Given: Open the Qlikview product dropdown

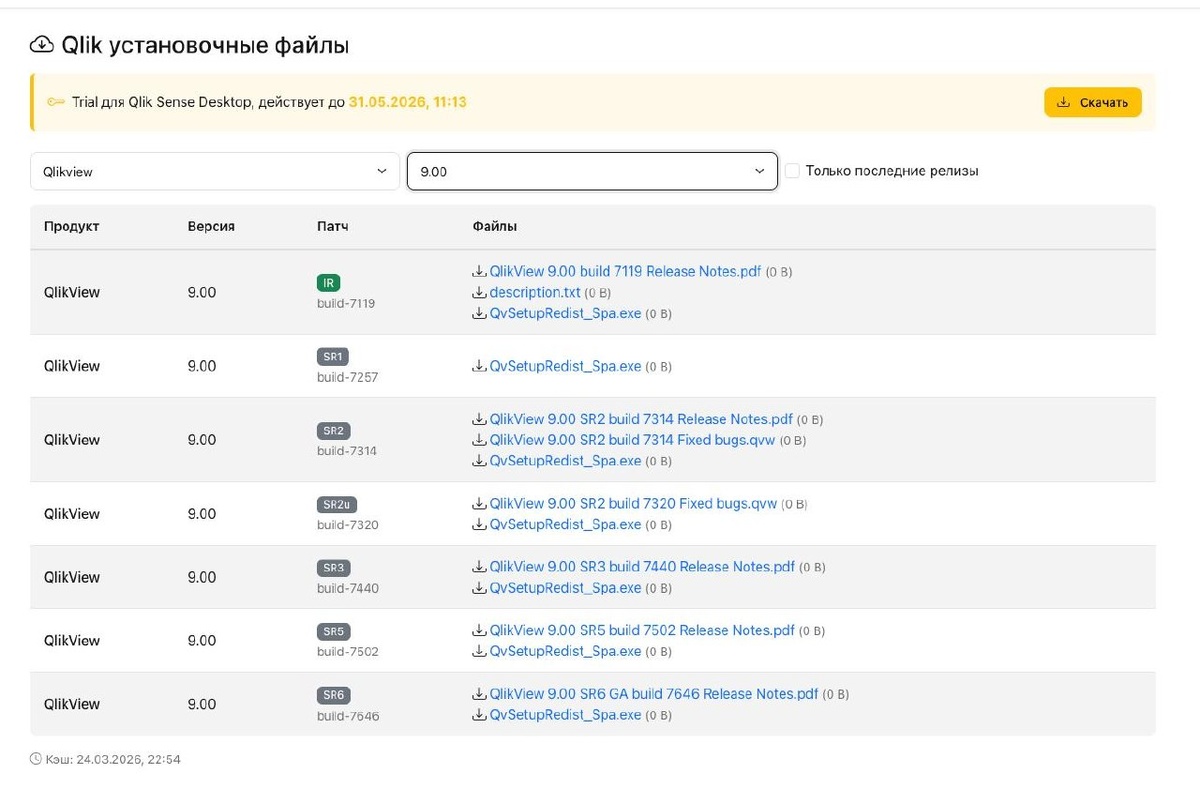Looking at the screenshot, I should pos(215,171).
